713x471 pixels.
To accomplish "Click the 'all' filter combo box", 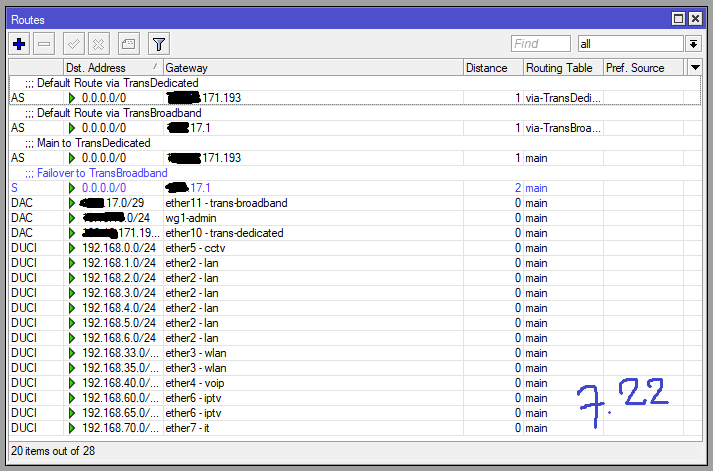I will (x=631, y=44).
